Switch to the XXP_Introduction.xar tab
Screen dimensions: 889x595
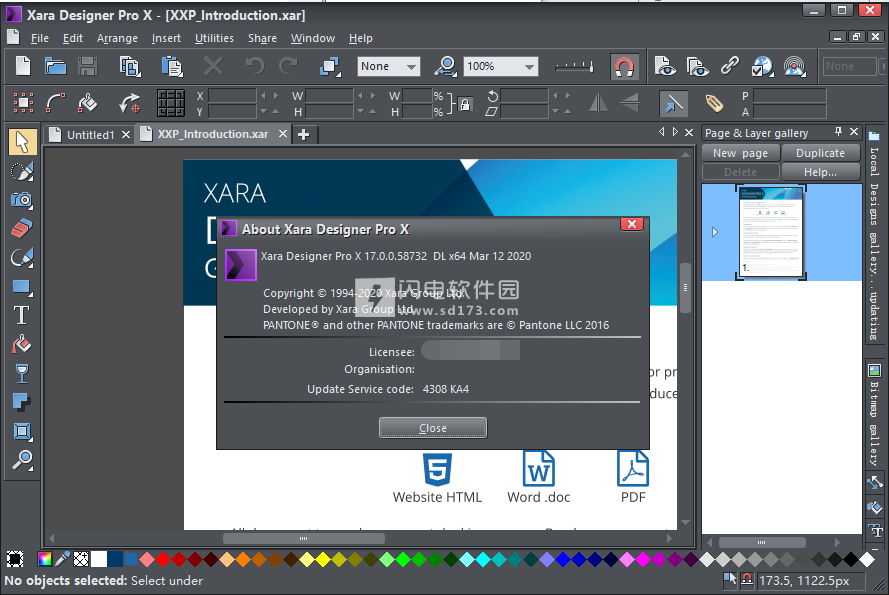point(213,134)
